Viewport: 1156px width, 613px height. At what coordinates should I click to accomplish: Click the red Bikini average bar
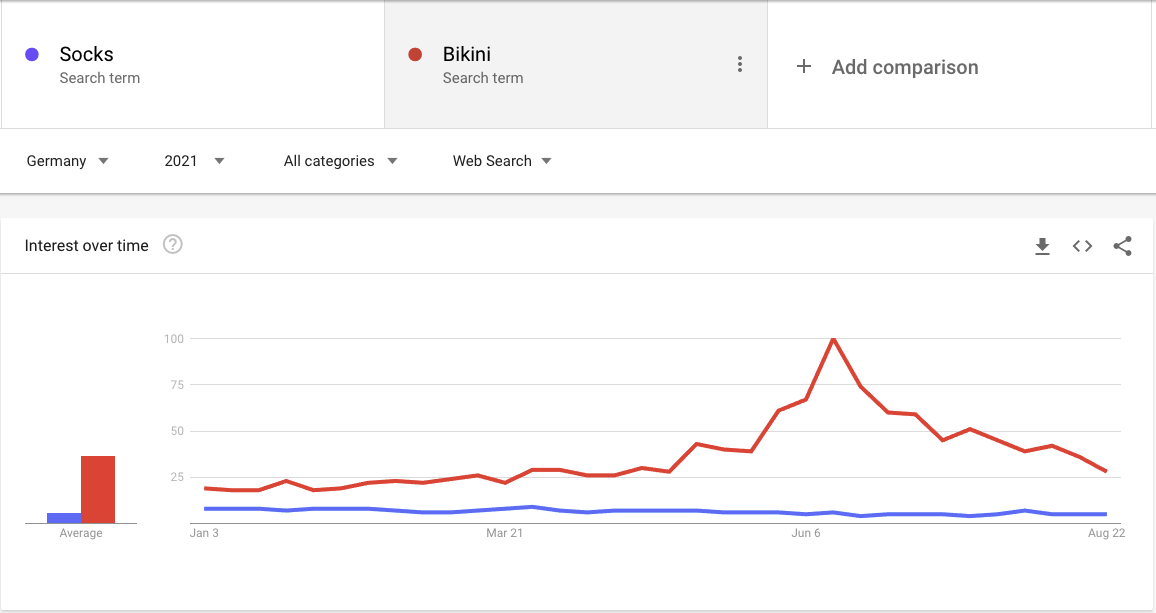click(x=98, y=490)
